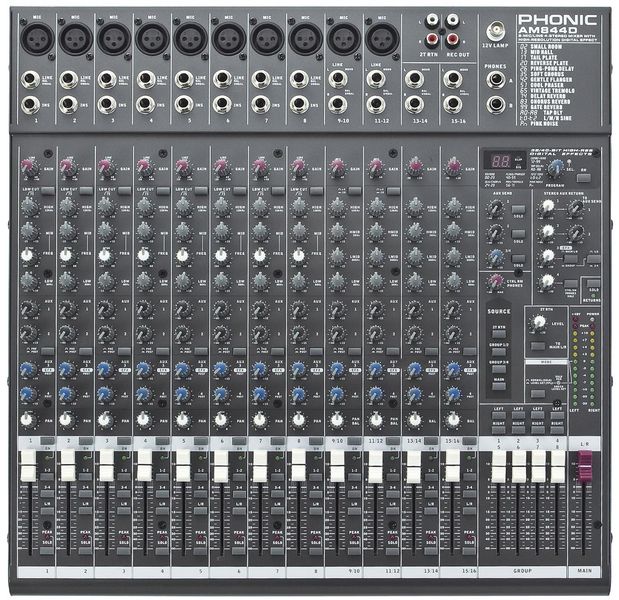619x600 pixels.
Task: Assign channel 4 to group 3-4
Action: pyautogui.click(x=163, y=495)
